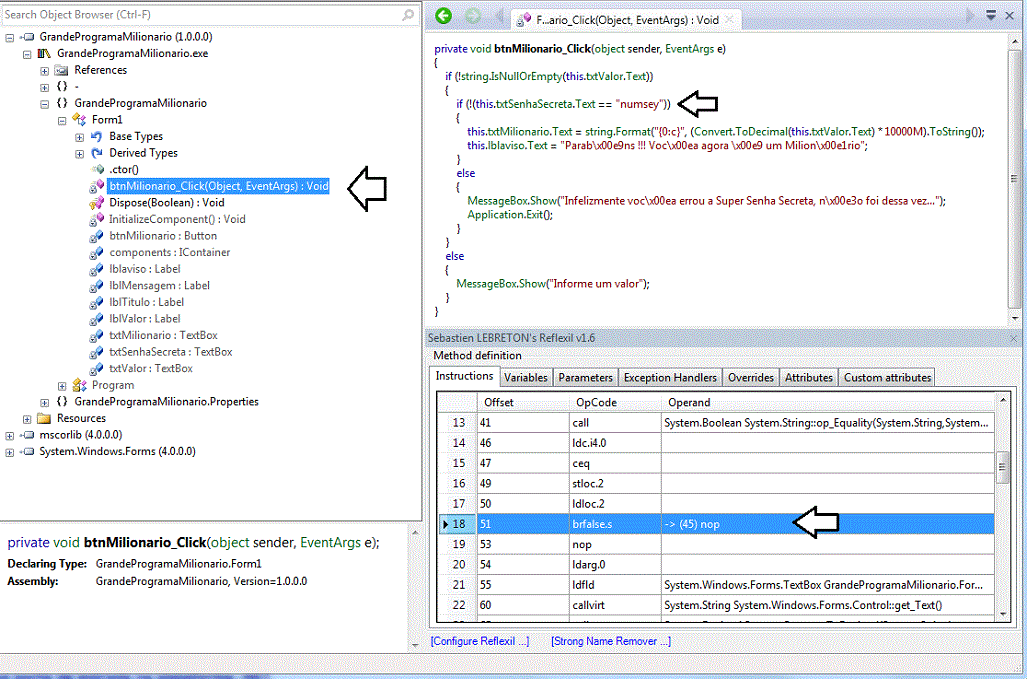Open the Exception Handlers tab
Image resolution: width=1027 pixels, height=679 pixels.
tap(670, 378)
